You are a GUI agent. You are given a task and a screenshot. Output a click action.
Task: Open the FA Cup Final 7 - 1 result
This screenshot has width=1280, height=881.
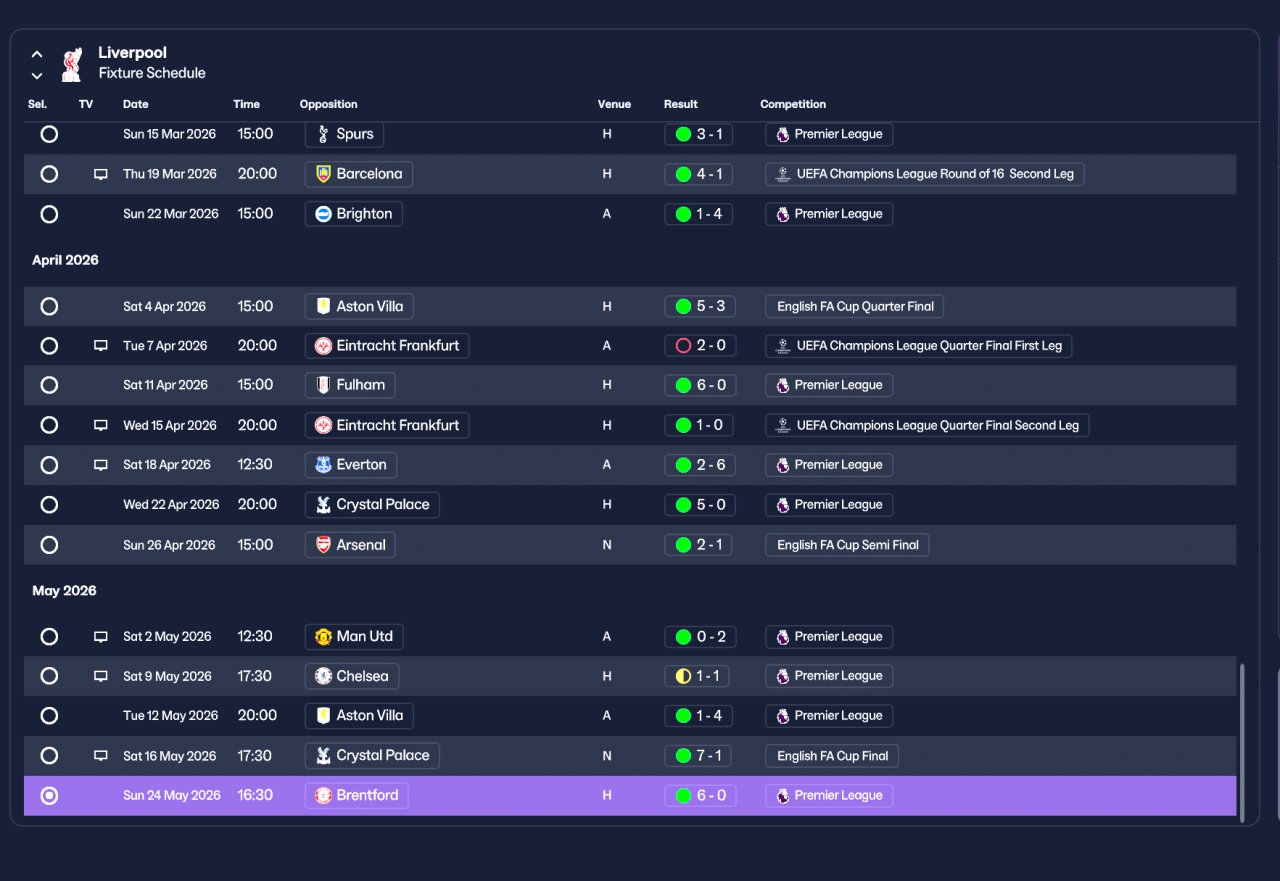click(698, 756)
